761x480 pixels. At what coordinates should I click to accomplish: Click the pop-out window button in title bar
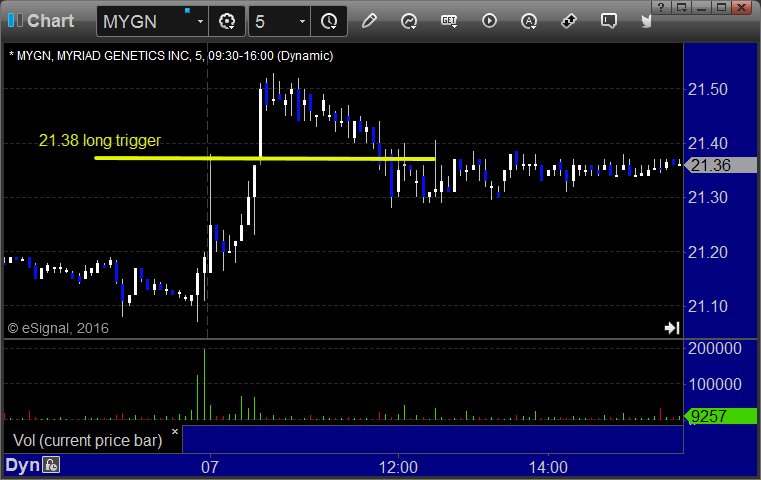(x=681, y=7)
